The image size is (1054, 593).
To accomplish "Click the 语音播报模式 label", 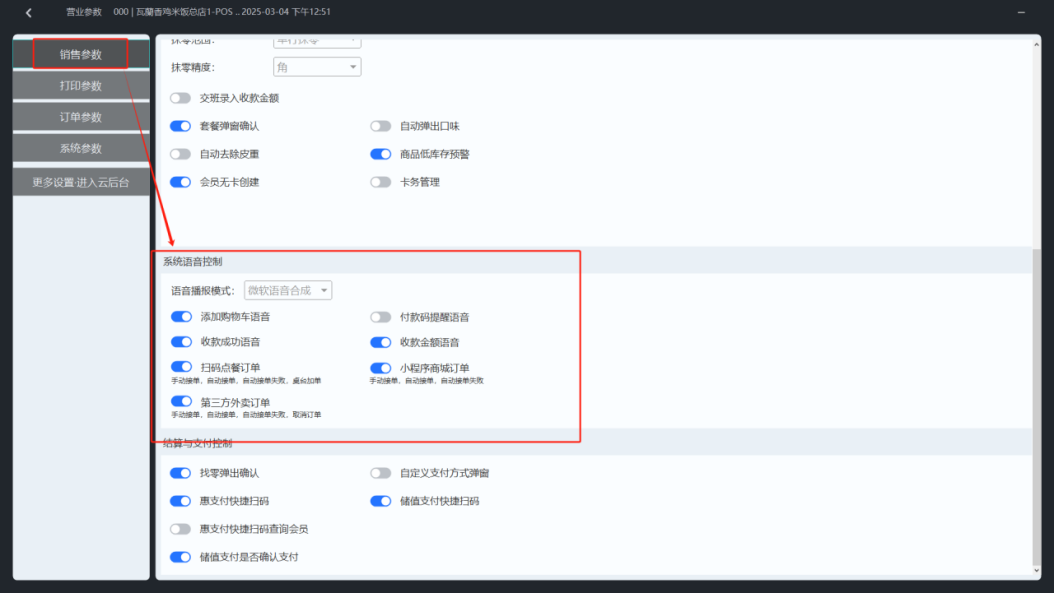I will (x=203, y=290).
